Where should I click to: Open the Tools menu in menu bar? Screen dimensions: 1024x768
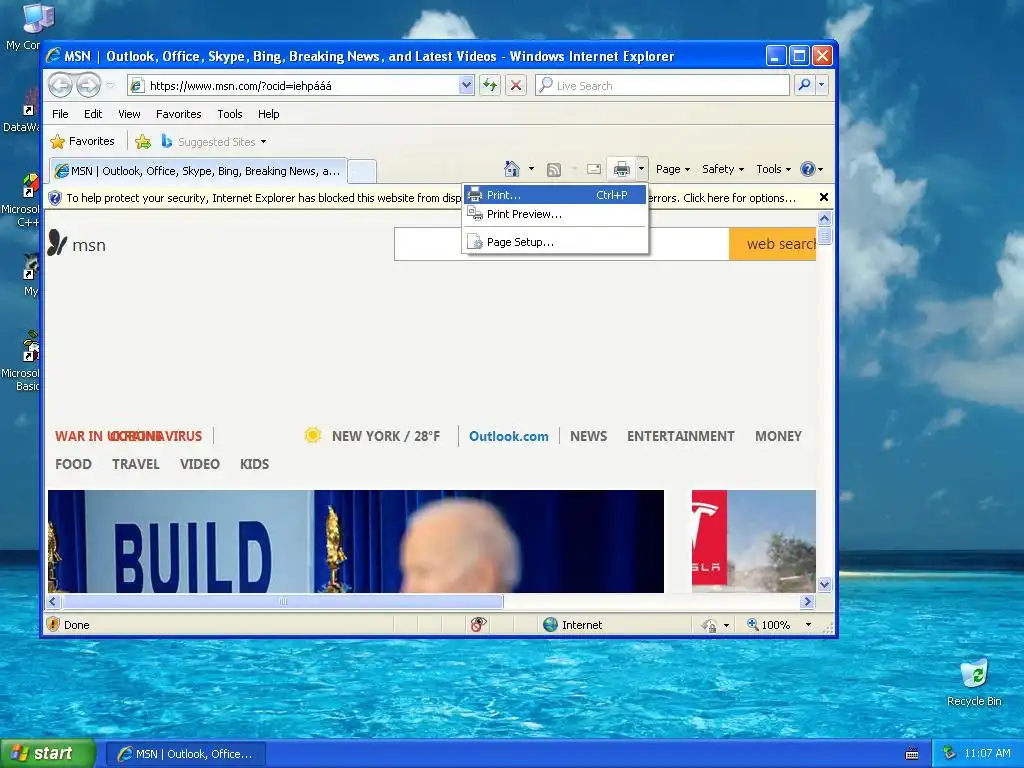click(x=230, y=114)
